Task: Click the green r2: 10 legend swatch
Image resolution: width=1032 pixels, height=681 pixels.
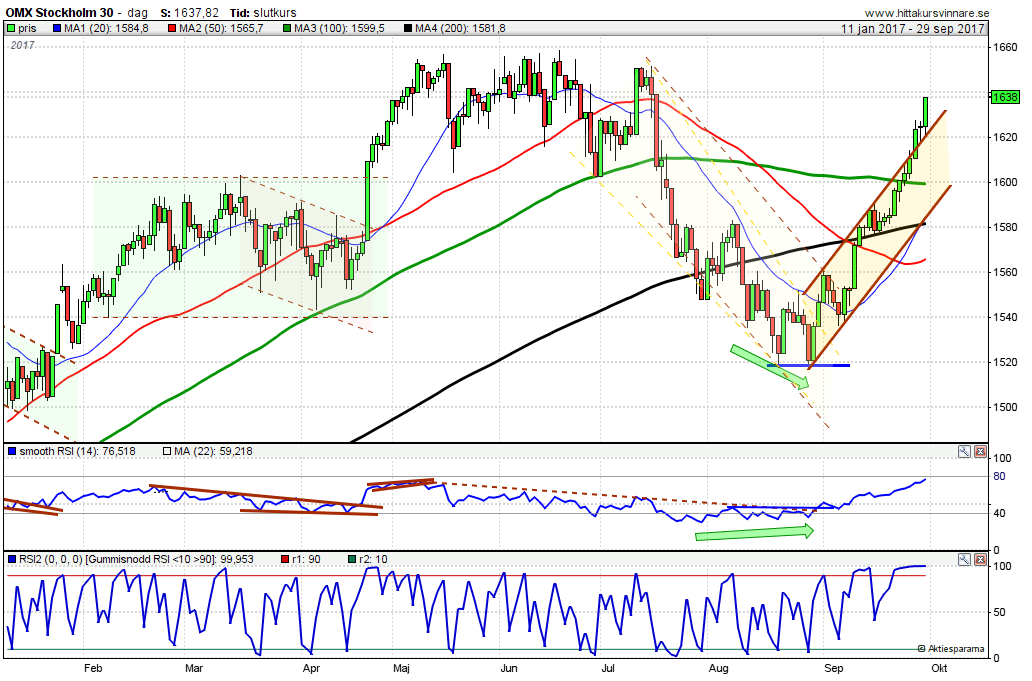Action: pos(351,559)
